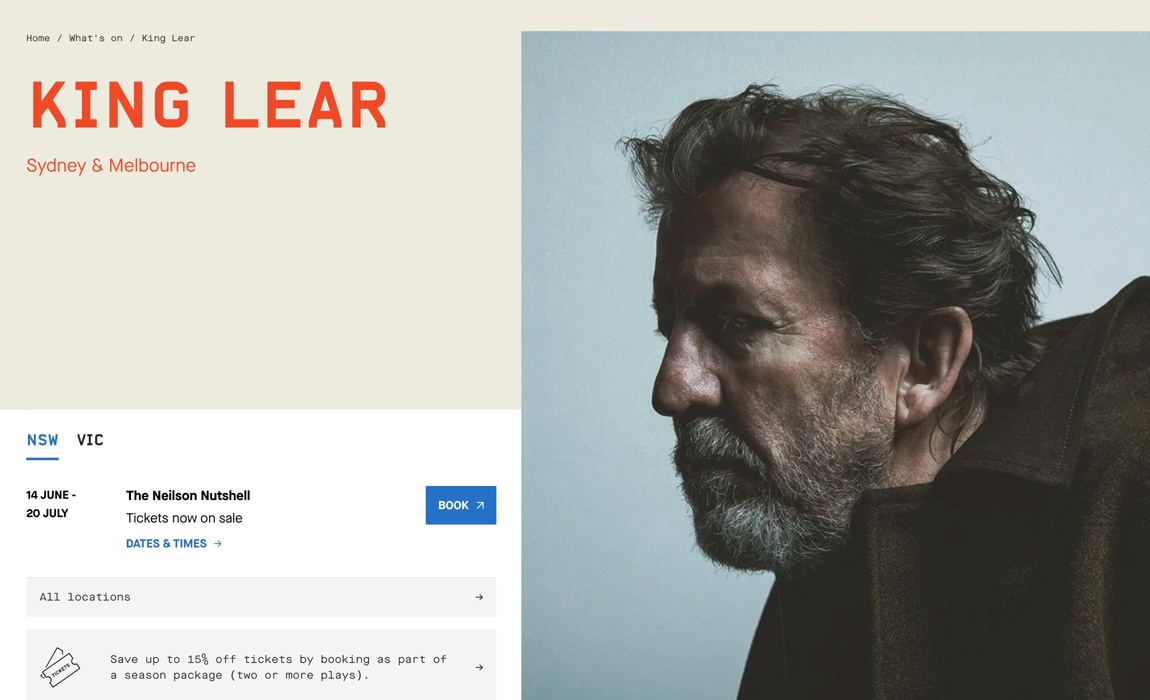Click the large KING LEAR heading
This screenshot has height=700, width=1150.
(x=208, y=106)
